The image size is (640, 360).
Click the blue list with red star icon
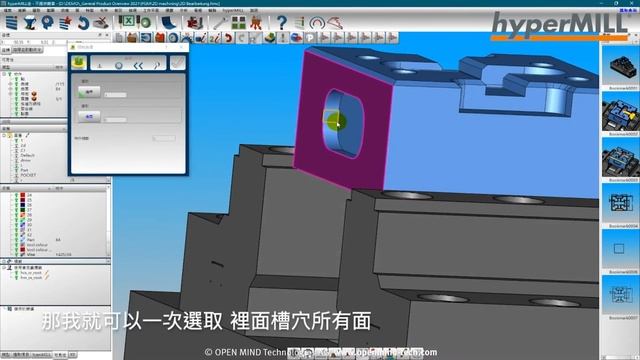[65, 22]
